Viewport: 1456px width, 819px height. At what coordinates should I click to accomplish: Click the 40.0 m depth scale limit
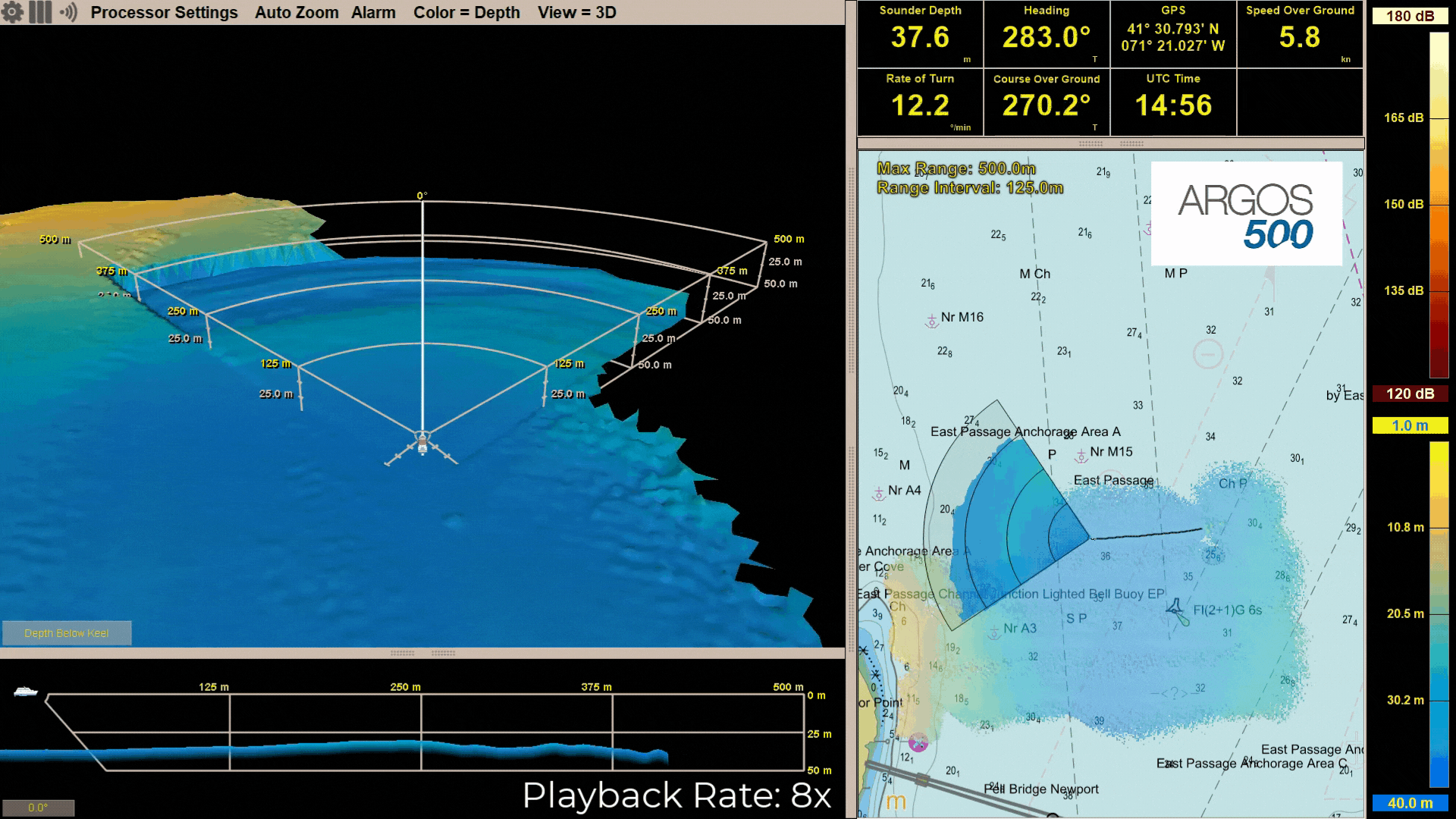click(1410, 803)
